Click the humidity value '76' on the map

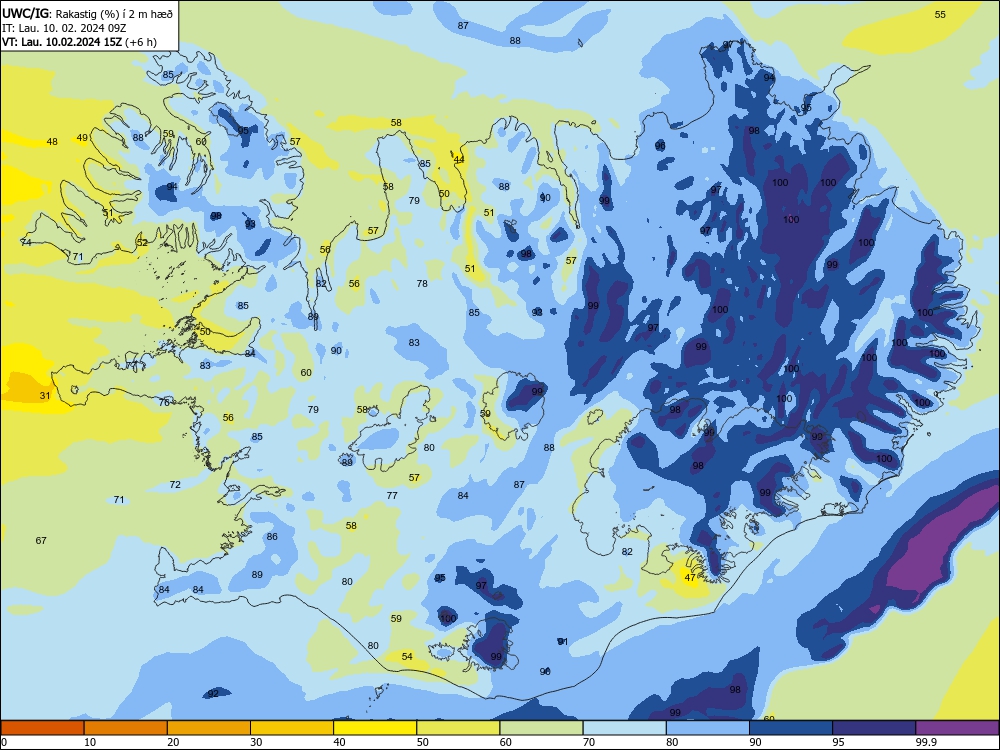click(165, 402)
